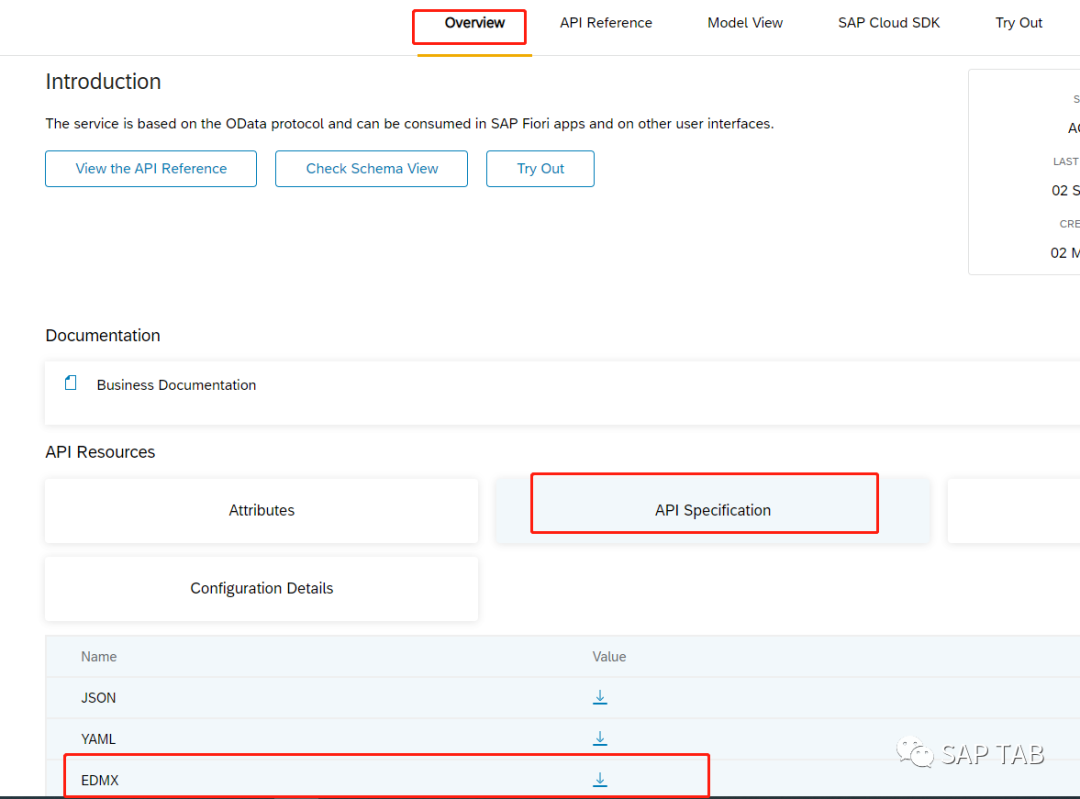Click the Business Documentation document icon
Image resolution: width=1080 pixels, height=799 pixels.
[x=70, y=383]
